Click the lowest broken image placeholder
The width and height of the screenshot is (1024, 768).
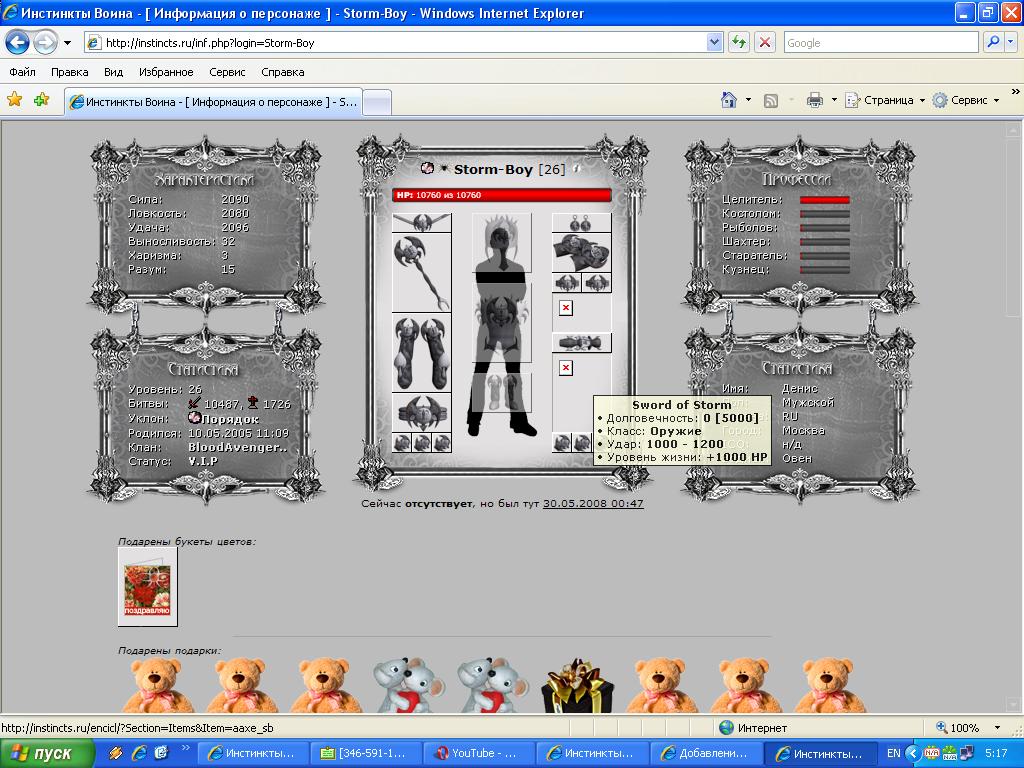tap(566, 368)
